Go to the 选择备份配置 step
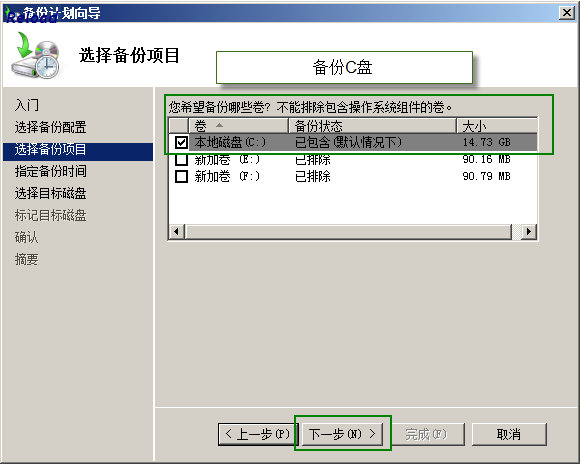Viewport: 580px width, 464px height. pos(51,127)
